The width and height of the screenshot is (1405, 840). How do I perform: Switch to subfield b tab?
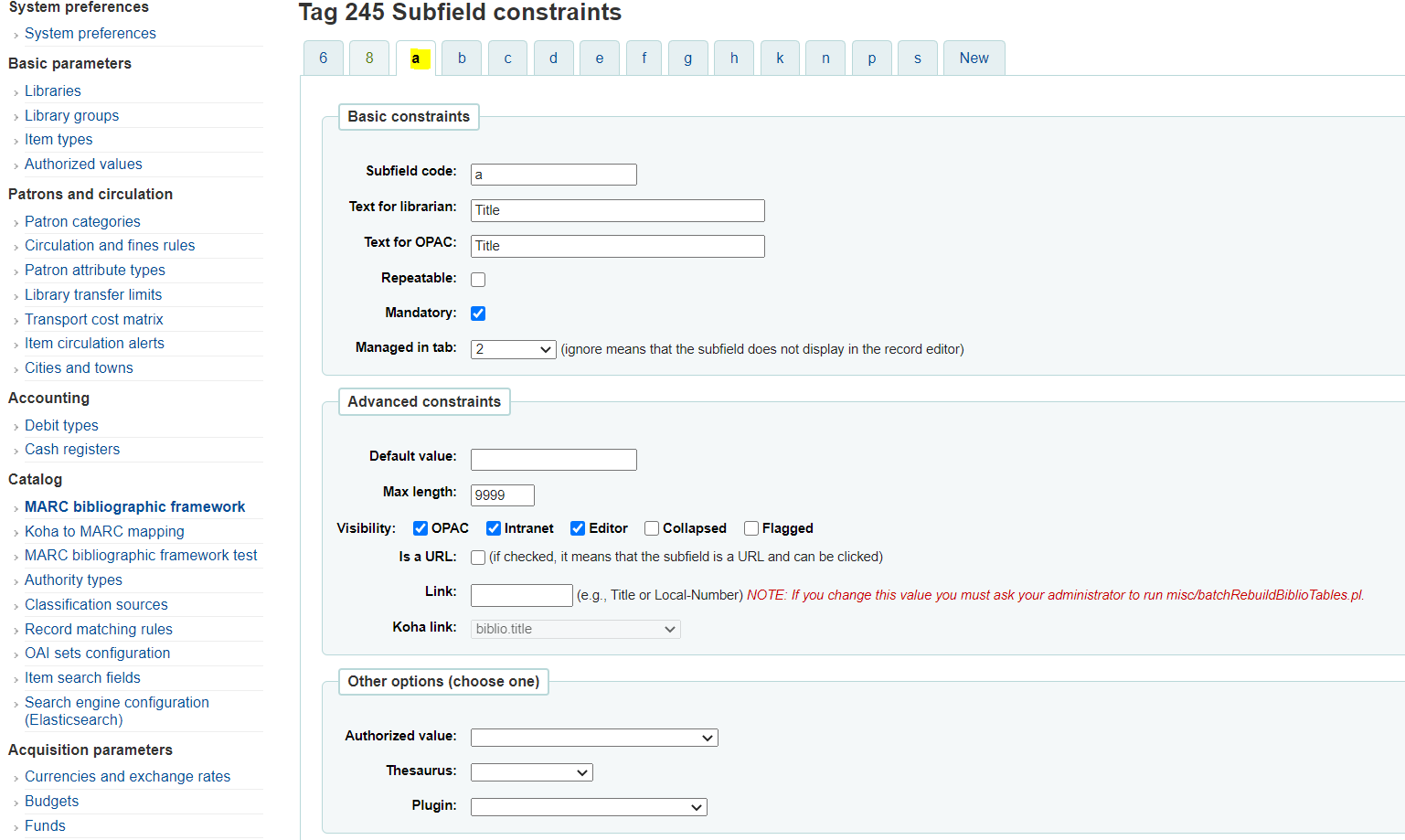coord(462,58)
